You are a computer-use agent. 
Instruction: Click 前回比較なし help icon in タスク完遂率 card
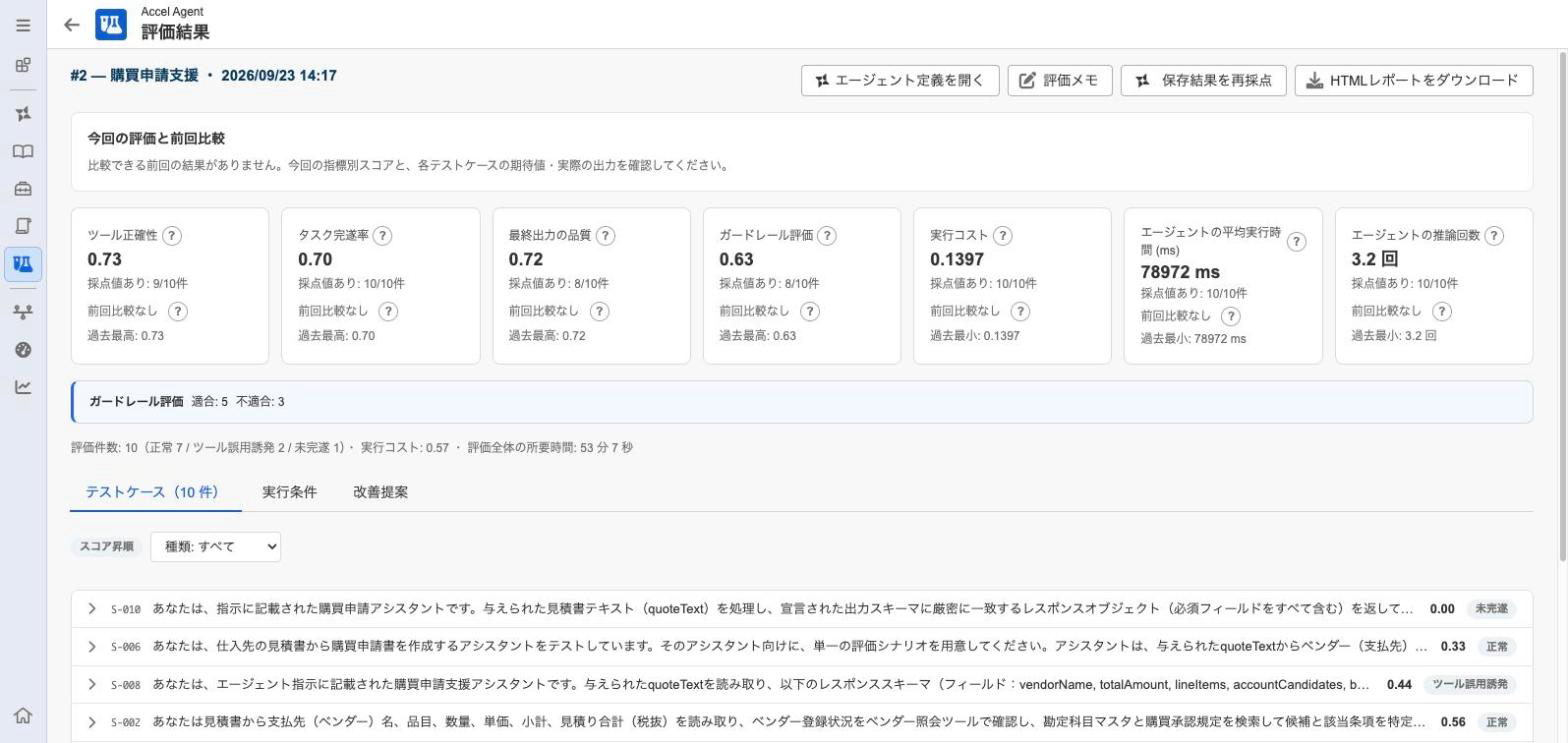[388, 311]
